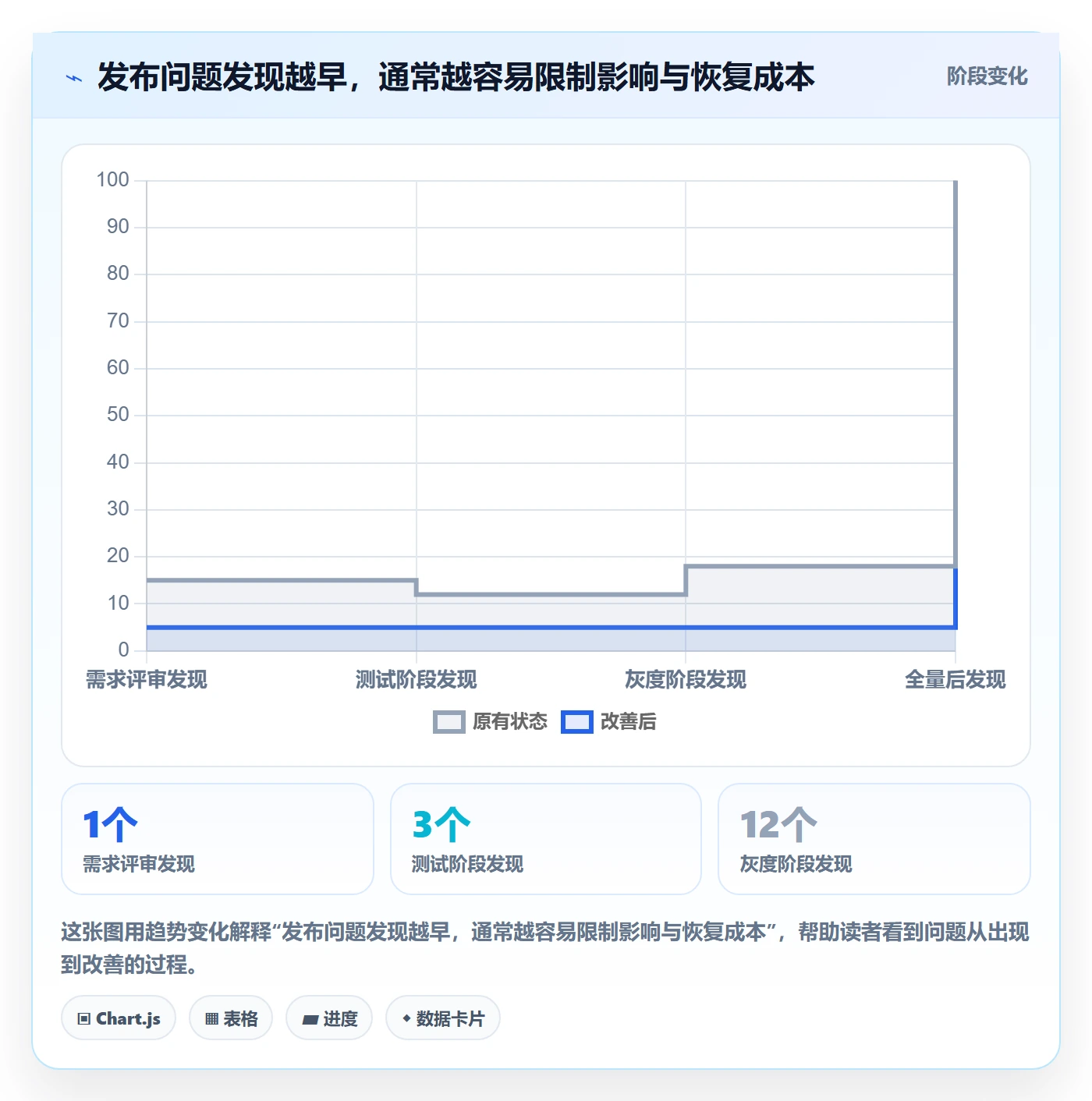Click the x-axis label 测试阶段发现 under the chart
Viewport: 1092px width, 1101px height.
tap(417, 680)
